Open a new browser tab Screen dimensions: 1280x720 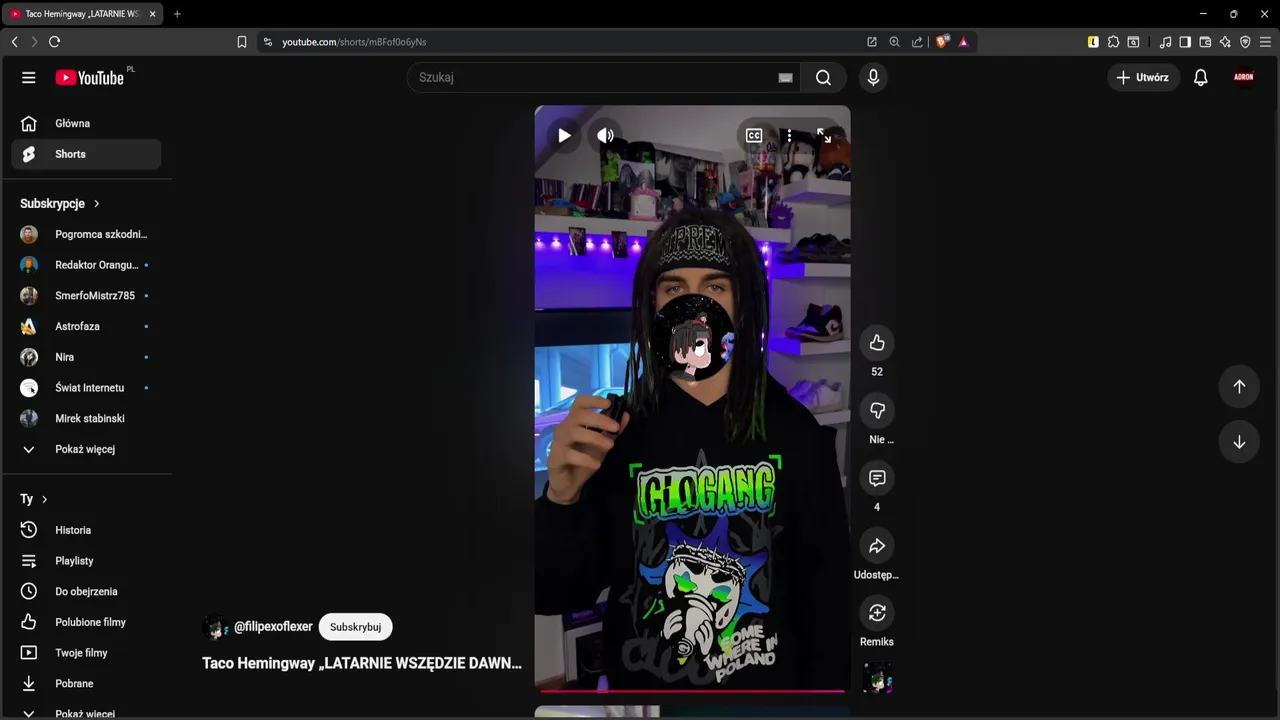[x=177, y=14]
